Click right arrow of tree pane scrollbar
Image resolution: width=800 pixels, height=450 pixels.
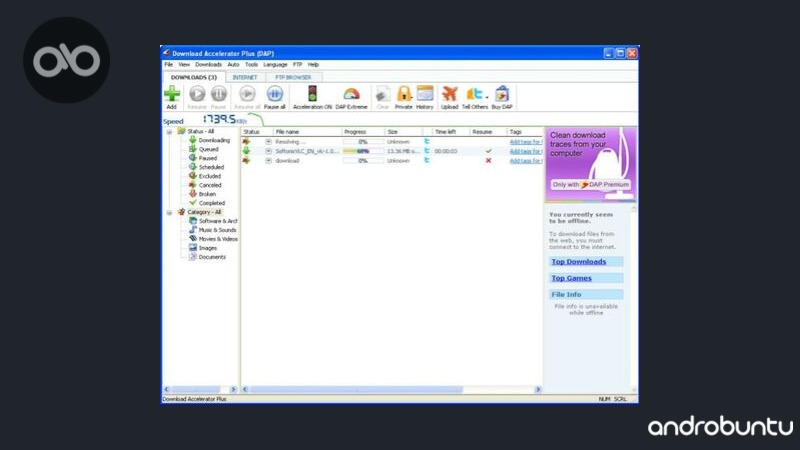(233, 390)
